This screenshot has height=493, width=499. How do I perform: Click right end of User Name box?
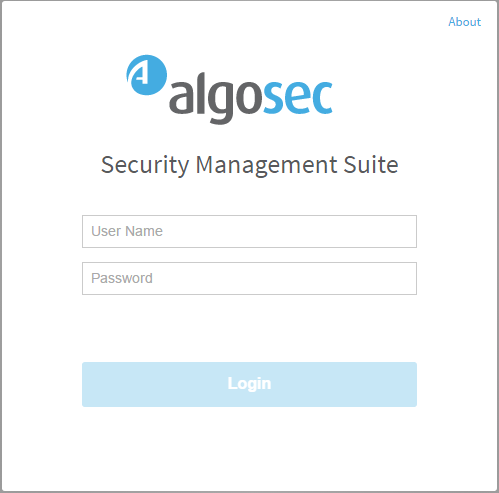click(x=407, y=231)
